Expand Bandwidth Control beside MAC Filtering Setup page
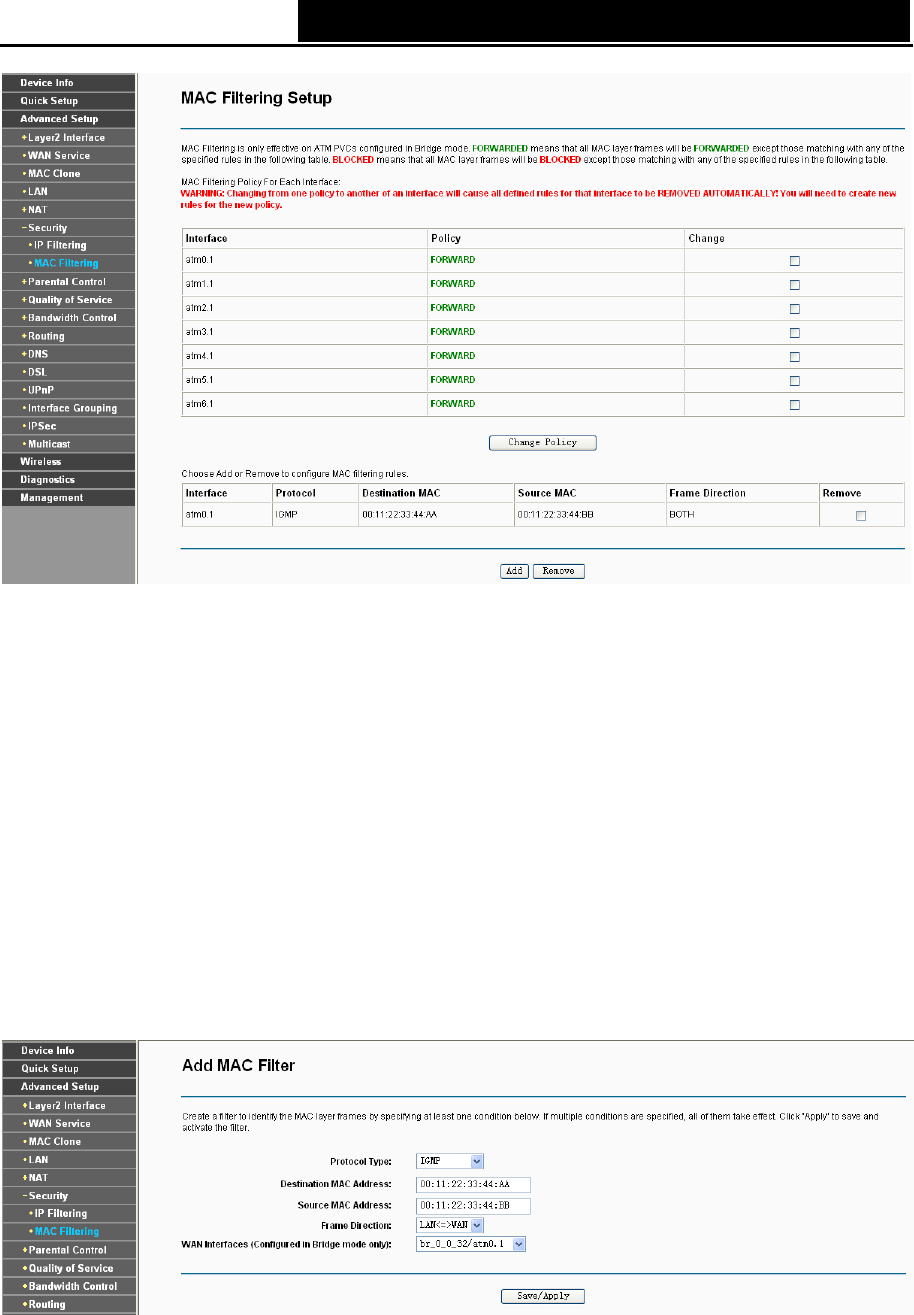Screen dimensions: 914x1315 pyautogui.click(x=68, y=318)
